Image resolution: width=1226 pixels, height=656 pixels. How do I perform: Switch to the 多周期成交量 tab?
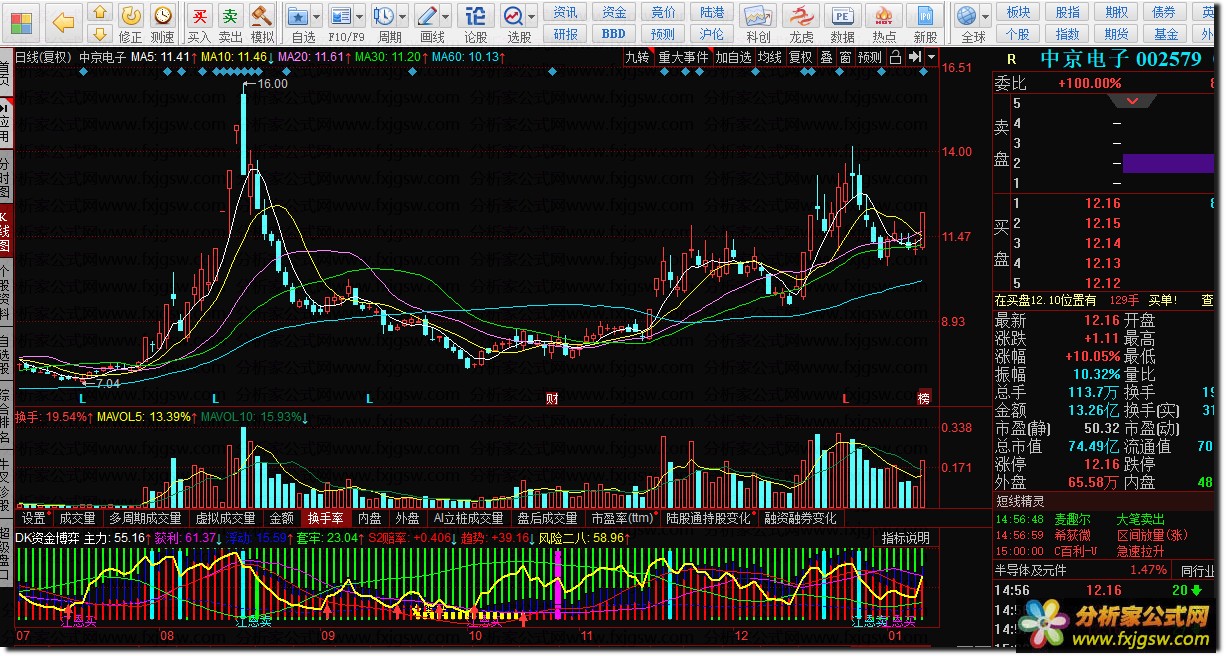(146, 519)
